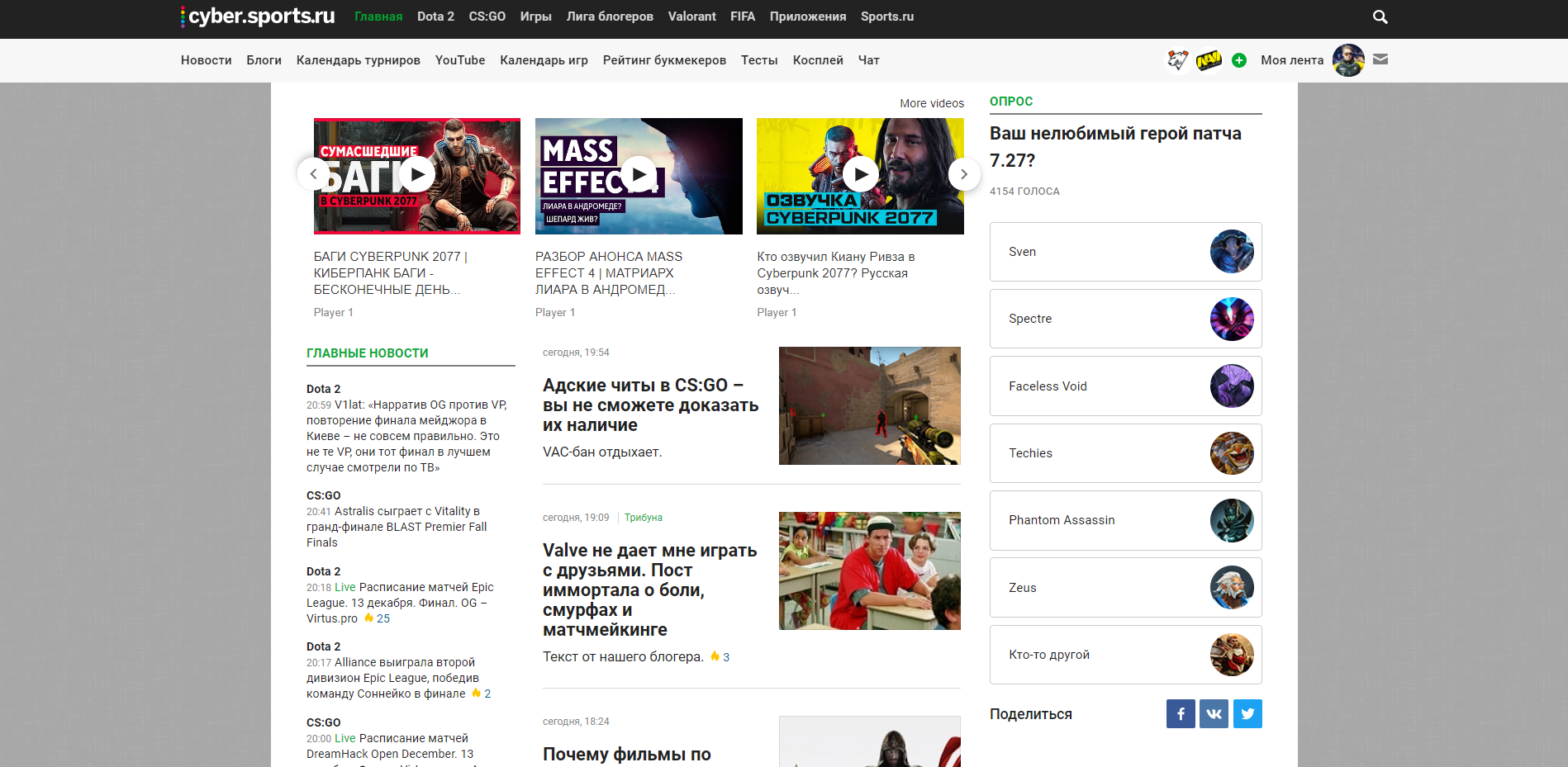Image resolution: width=1568 pixels, height=767 pixels.
Task: Share the poll on Facebook
Action: point(1181,714)
